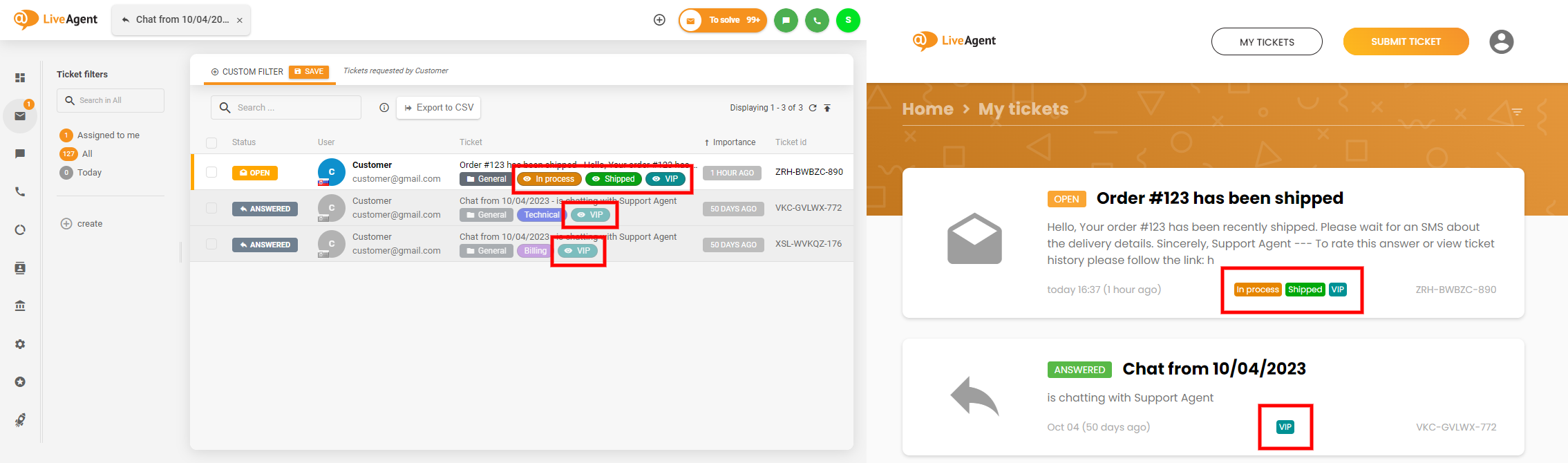The height and width of the screenshot is (463, 1568).
Task: Sort tickets by Importance column
Action: click(x=730, y=142)
